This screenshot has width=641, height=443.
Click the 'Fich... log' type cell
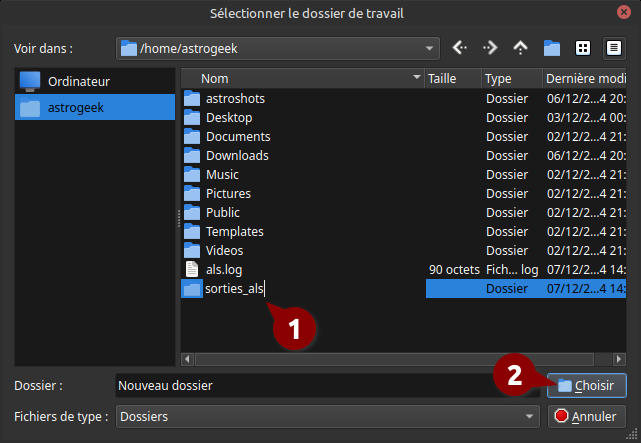coord(512,270)
